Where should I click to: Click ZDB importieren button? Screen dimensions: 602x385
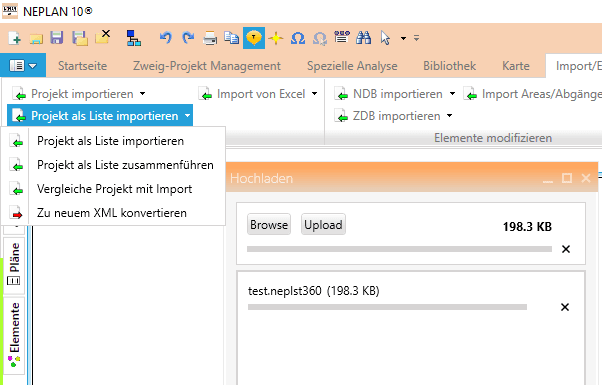387,116
